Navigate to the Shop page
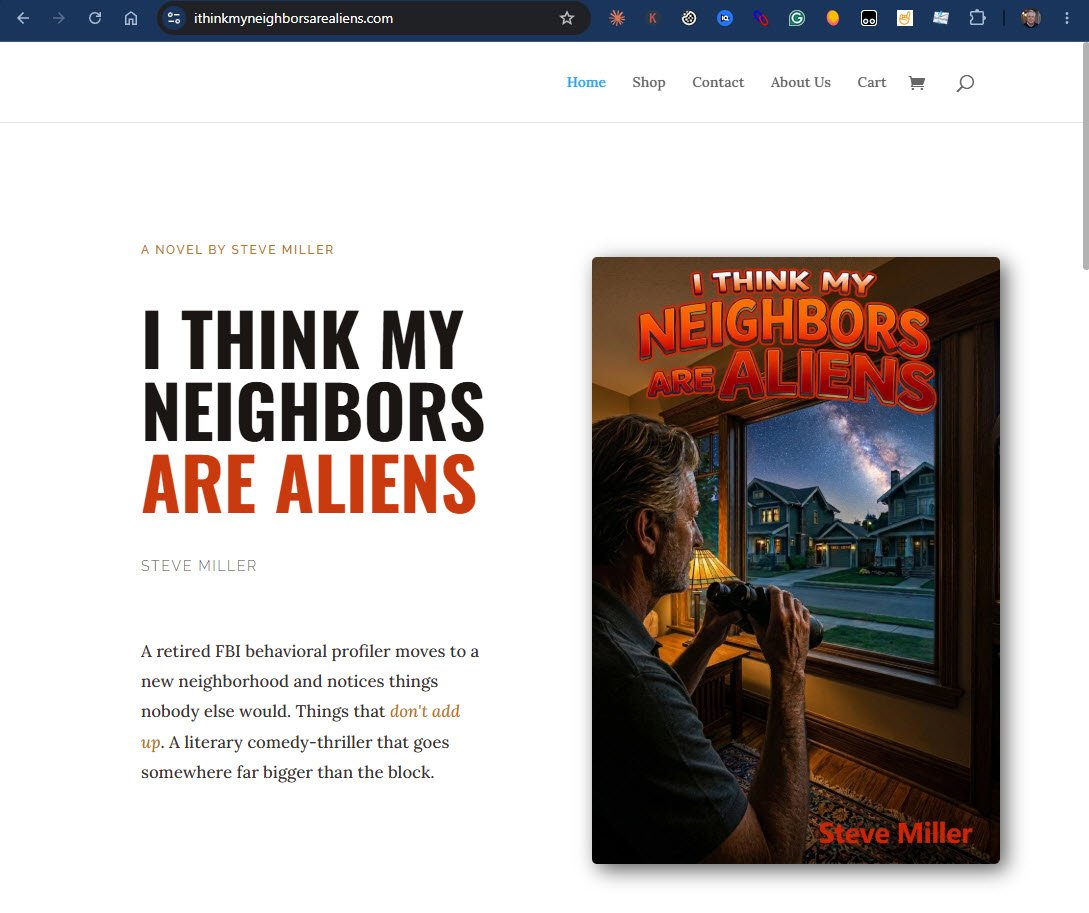 649,83
